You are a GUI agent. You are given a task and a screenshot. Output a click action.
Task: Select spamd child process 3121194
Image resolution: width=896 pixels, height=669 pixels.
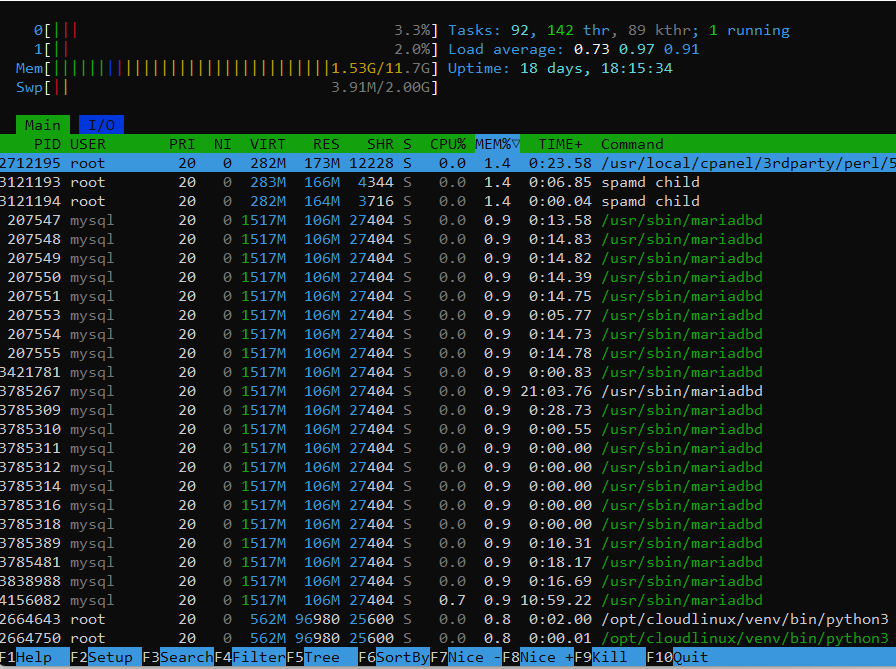click(x=448, y=201)
